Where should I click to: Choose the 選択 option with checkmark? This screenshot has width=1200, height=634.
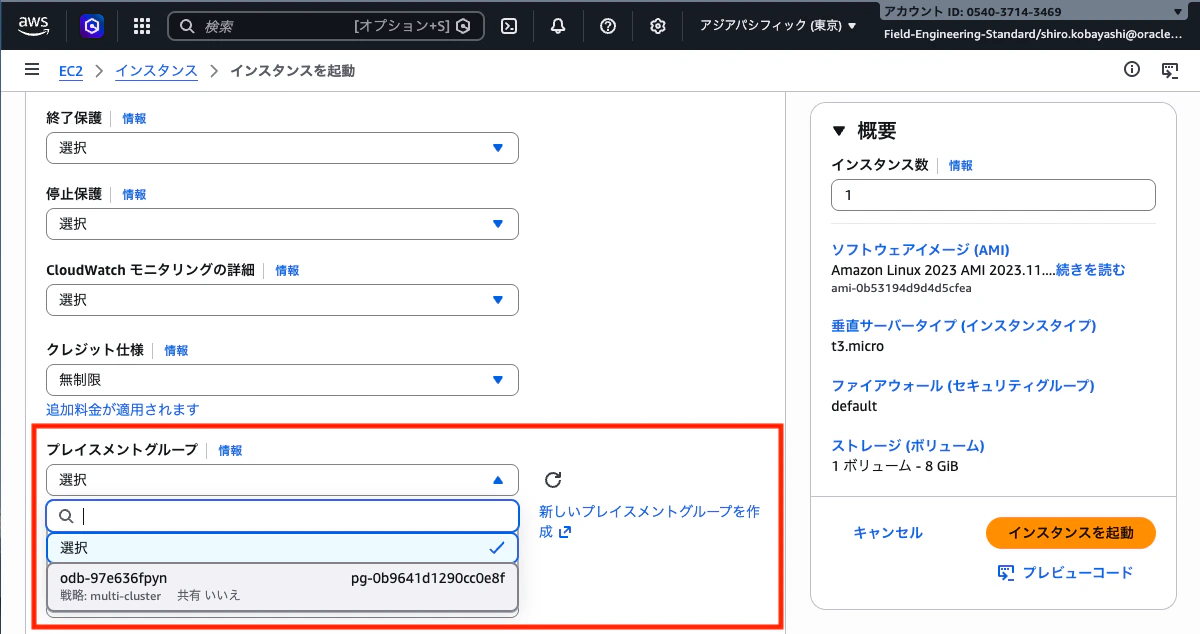pyautogui.click(x=282, y=548)
